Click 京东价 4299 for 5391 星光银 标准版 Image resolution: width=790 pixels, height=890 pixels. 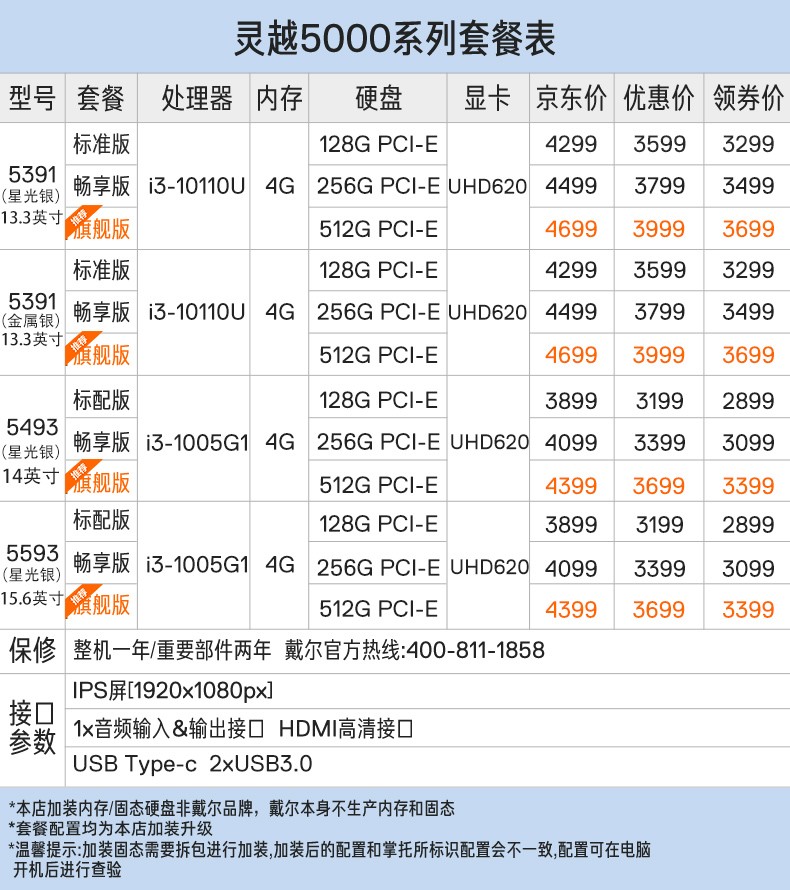(x=572, y=144)
